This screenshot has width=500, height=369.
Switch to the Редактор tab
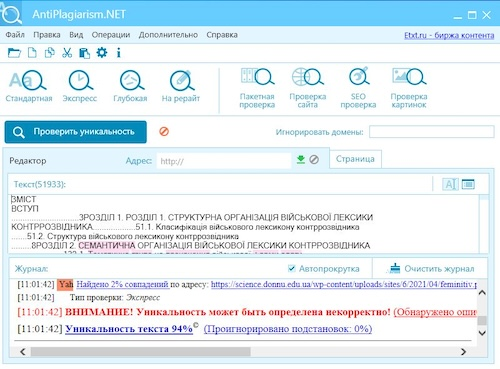point(28,161)
